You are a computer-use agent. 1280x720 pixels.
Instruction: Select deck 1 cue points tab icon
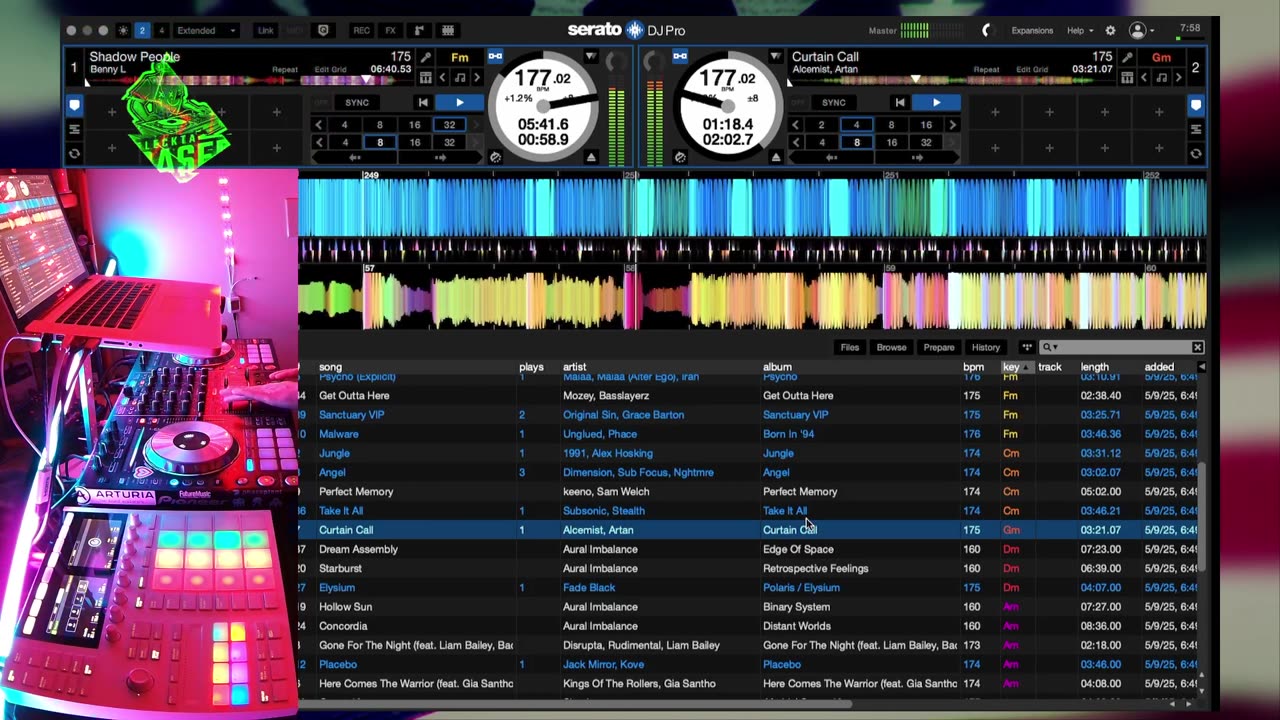point(74,105)
